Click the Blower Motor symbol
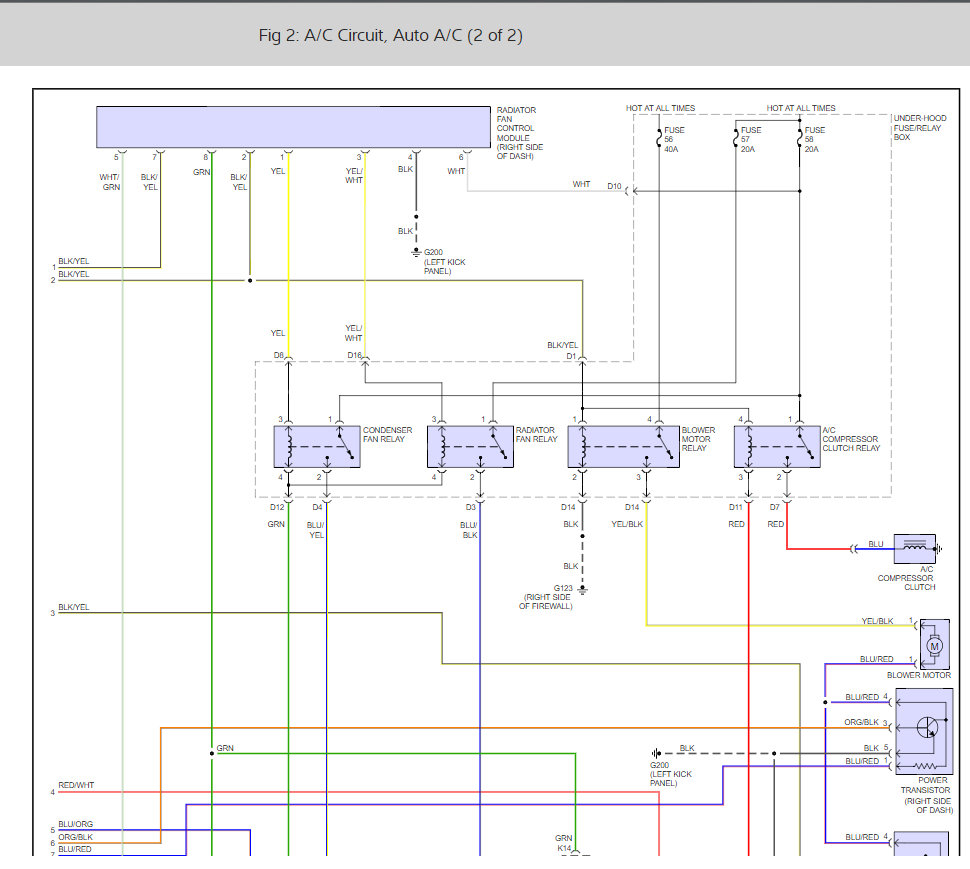The image size is (970, 869). (x=935, y=645)
